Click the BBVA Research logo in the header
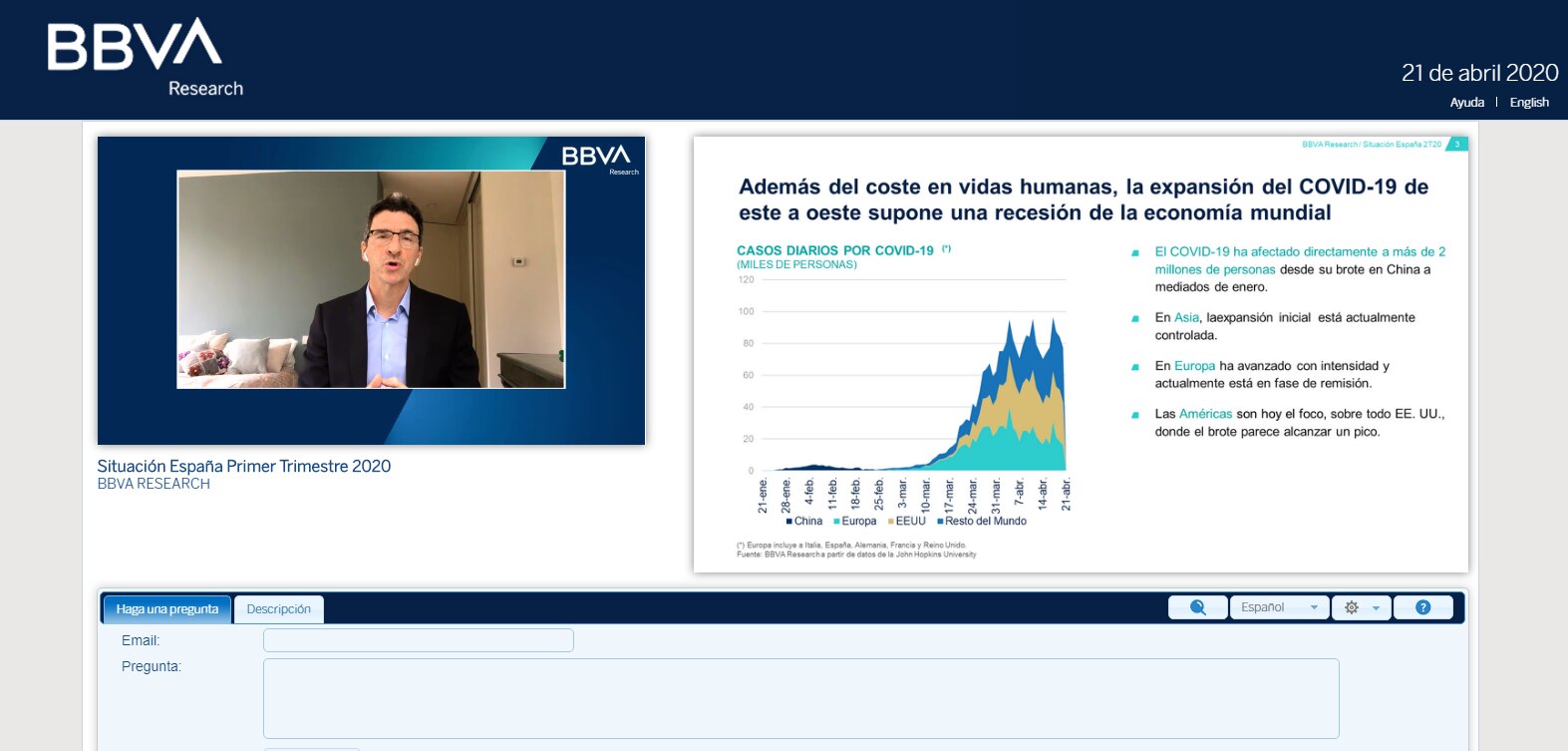The image size is (1568, 751). click(x=146, y=58)
